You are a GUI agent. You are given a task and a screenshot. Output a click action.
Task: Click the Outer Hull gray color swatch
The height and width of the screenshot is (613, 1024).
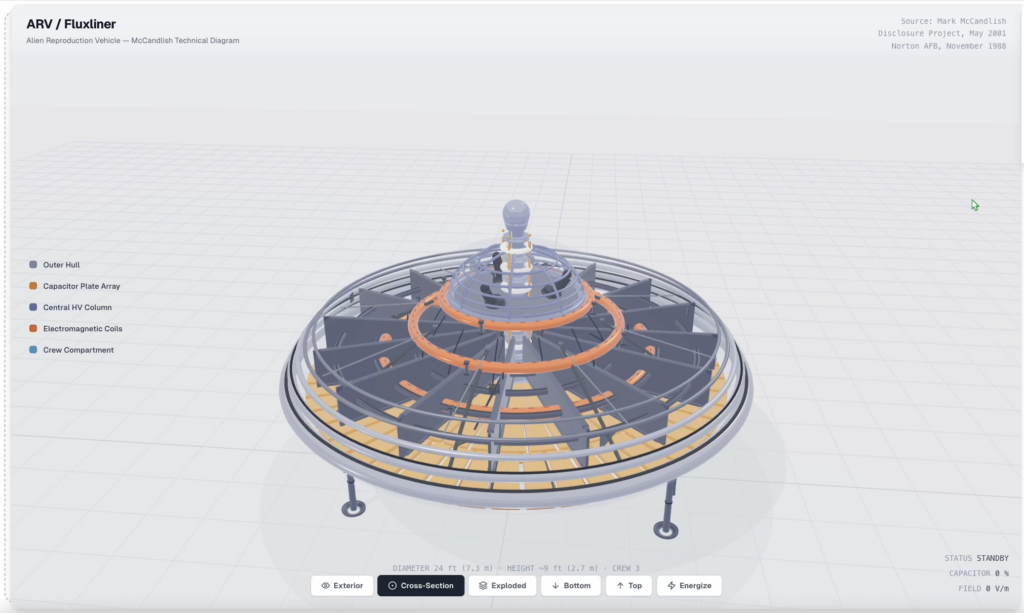click(33, 265)
